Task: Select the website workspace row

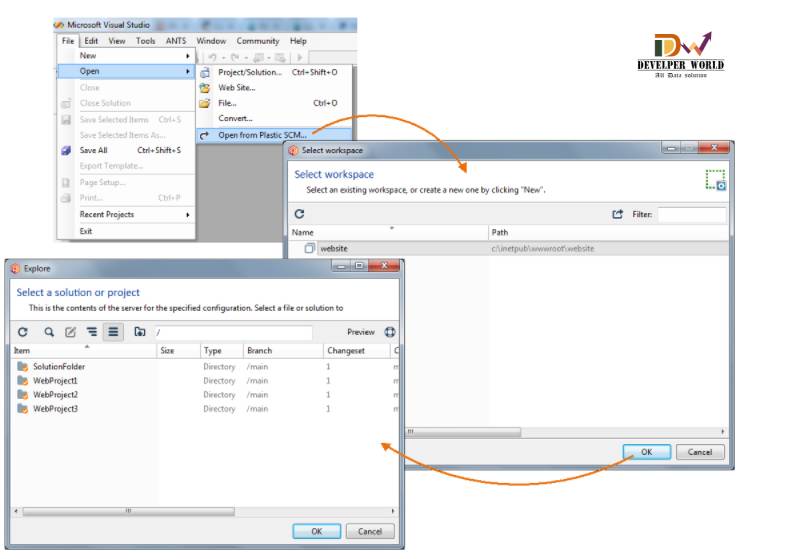Action: [509, 248]
